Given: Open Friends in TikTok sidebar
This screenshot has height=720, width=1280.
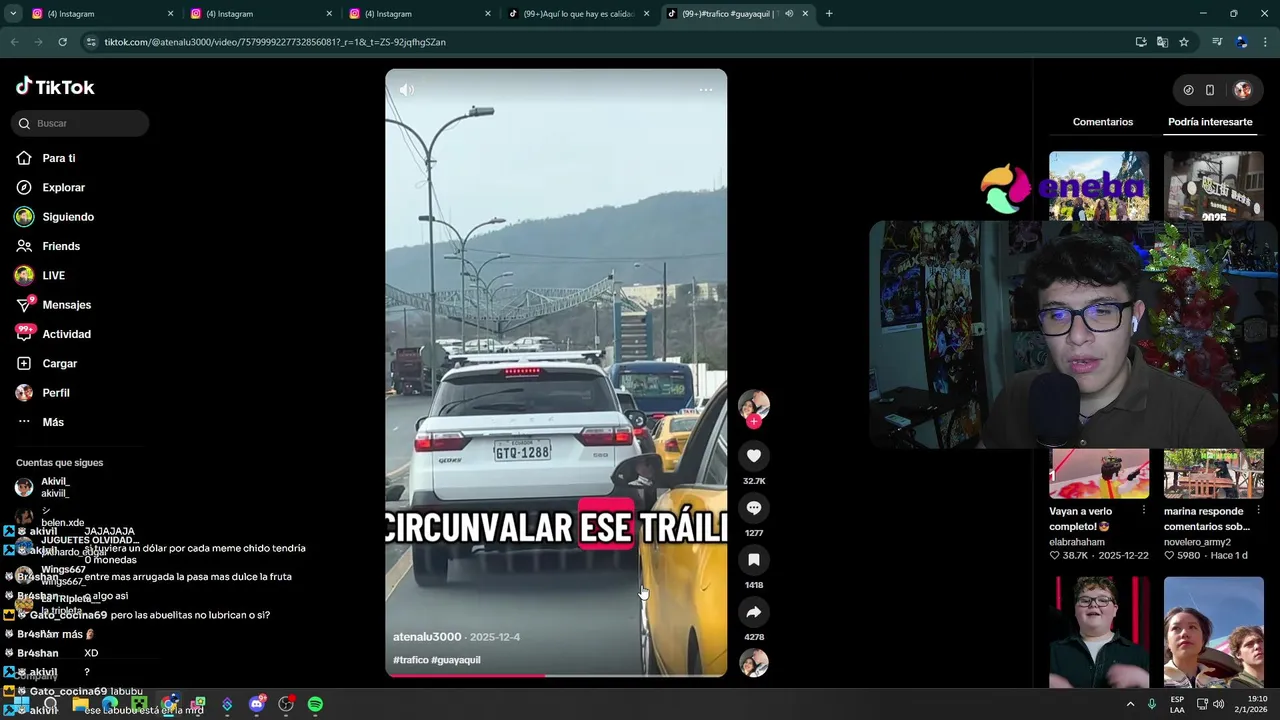Looking at the screenshot, I should pyautogui.click(x=60, y=246).
